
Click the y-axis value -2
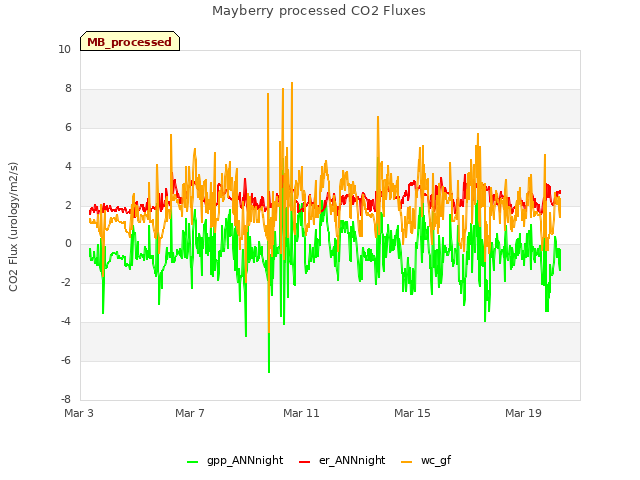[x=66, y=282]
